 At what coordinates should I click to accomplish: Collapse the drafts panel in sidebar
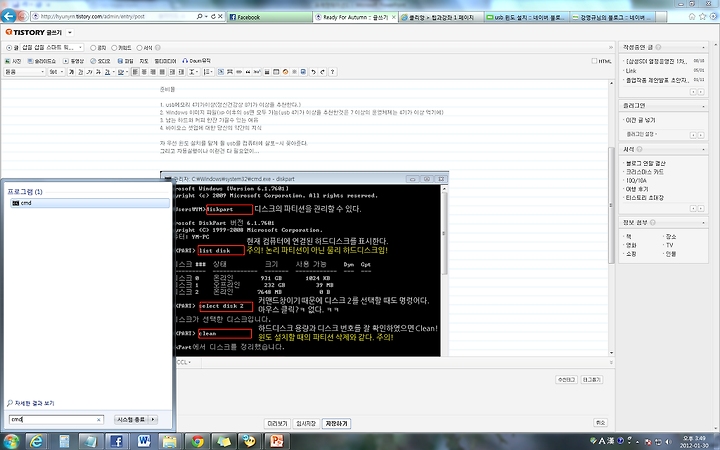703,47
